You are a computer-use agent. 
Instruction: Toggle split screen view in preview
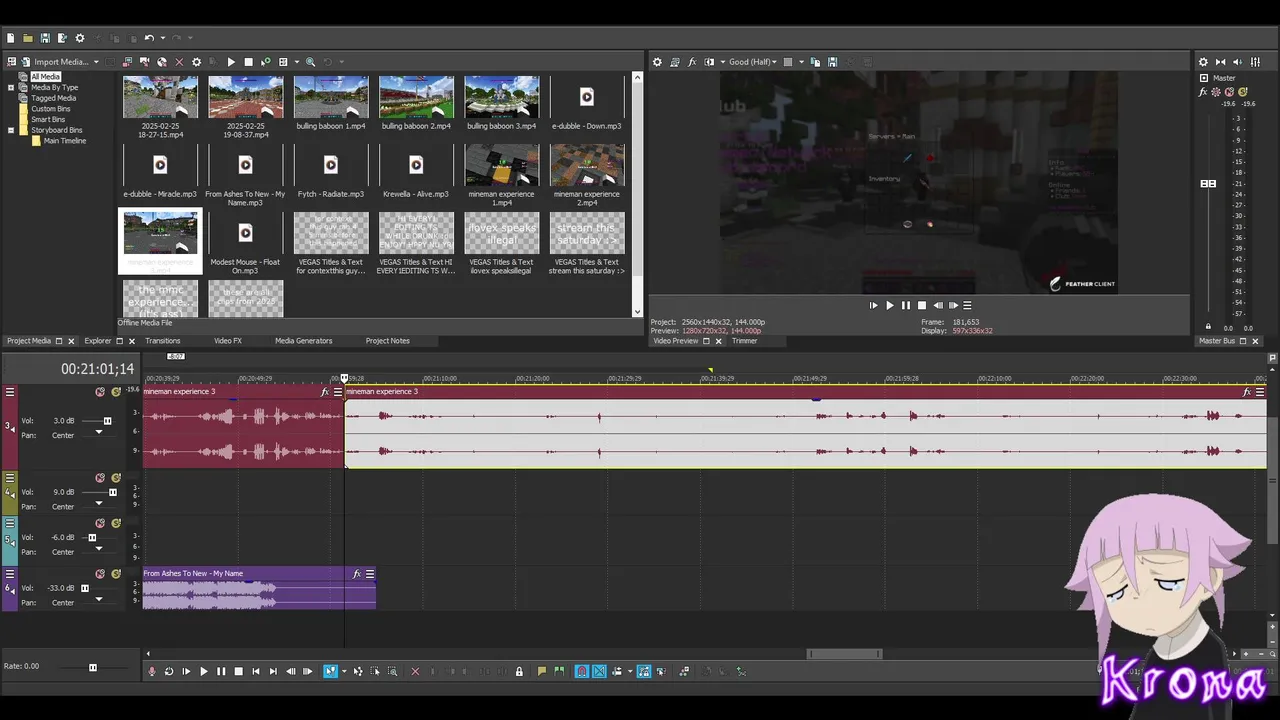tap(709, 62)
